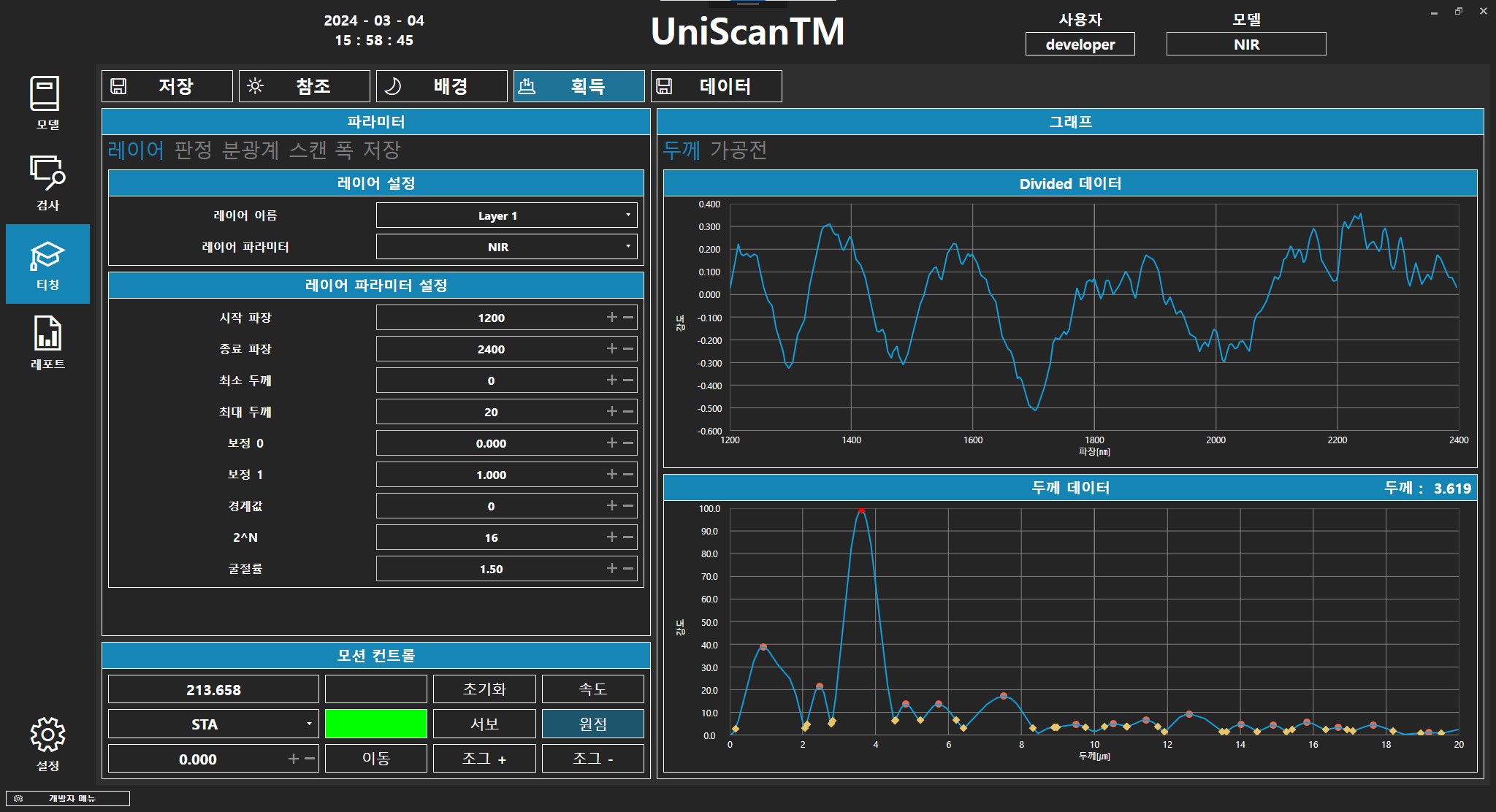Image resolution: width=1496 pixels, height=812 pixels.
Task: Click the 두께 : 3.619 readout
Action: 1427,488
